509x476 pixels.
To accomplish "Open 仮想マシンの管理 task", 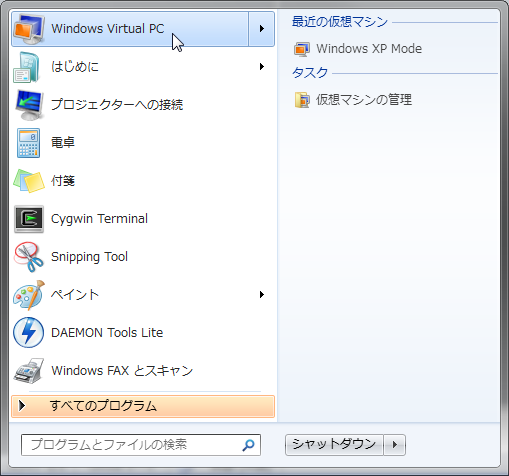I will pos(353,100).
